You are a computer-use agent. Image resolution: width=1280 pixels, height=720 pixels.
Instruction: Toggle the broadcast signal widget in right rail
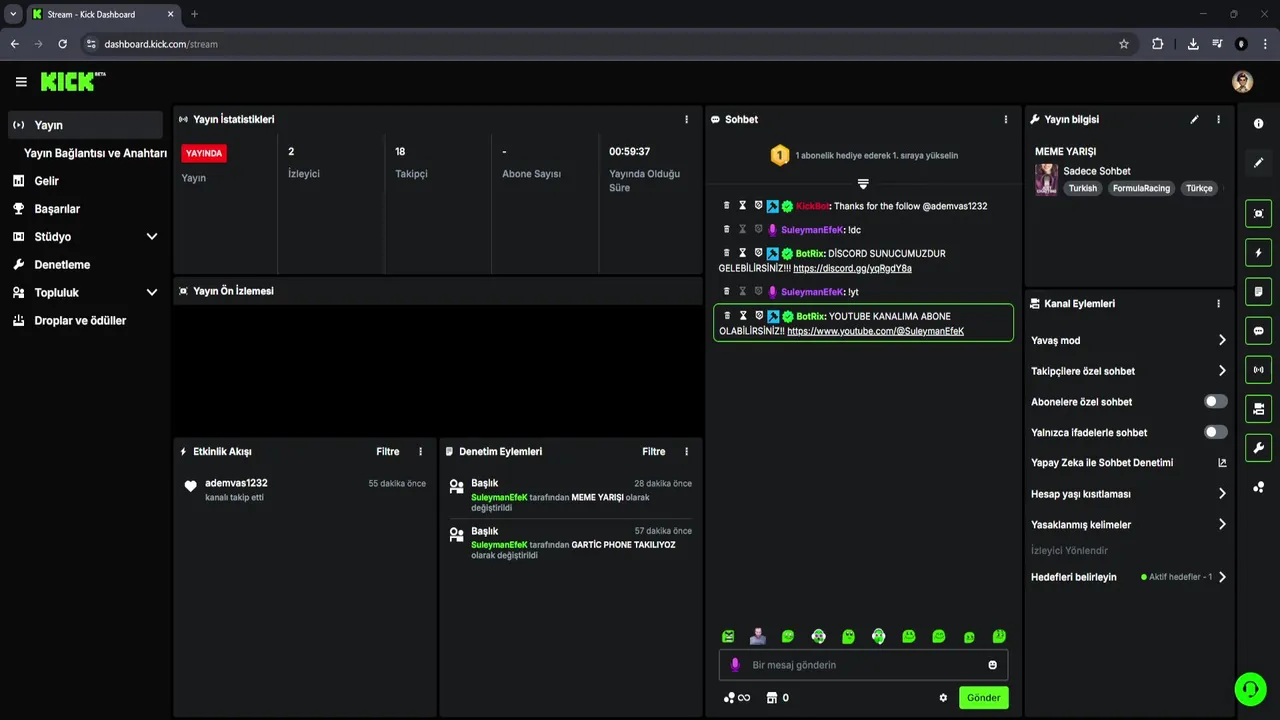[1258, 370]
